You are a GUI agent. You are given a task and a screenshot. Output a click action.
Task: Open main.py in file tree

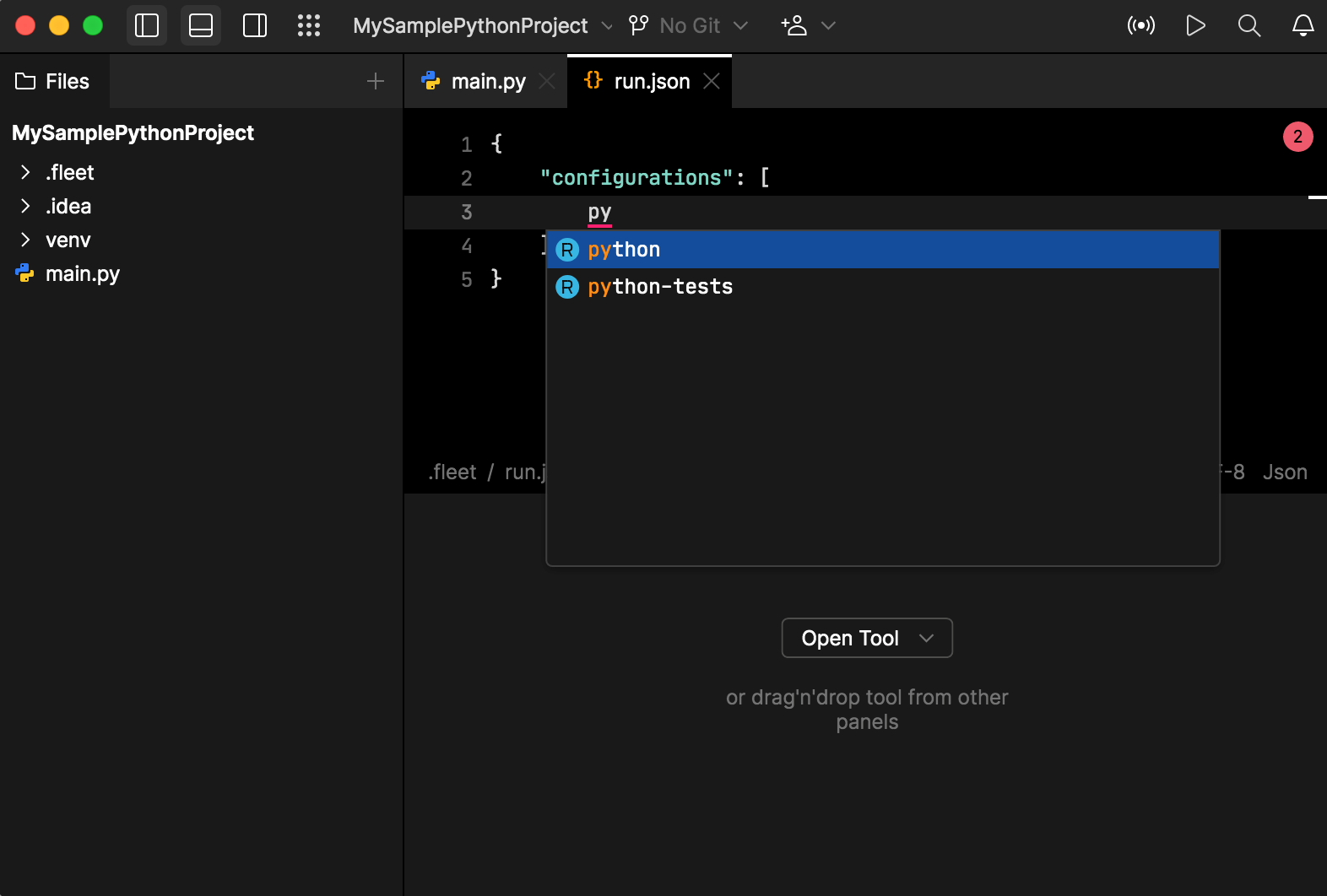click(82, 274)
